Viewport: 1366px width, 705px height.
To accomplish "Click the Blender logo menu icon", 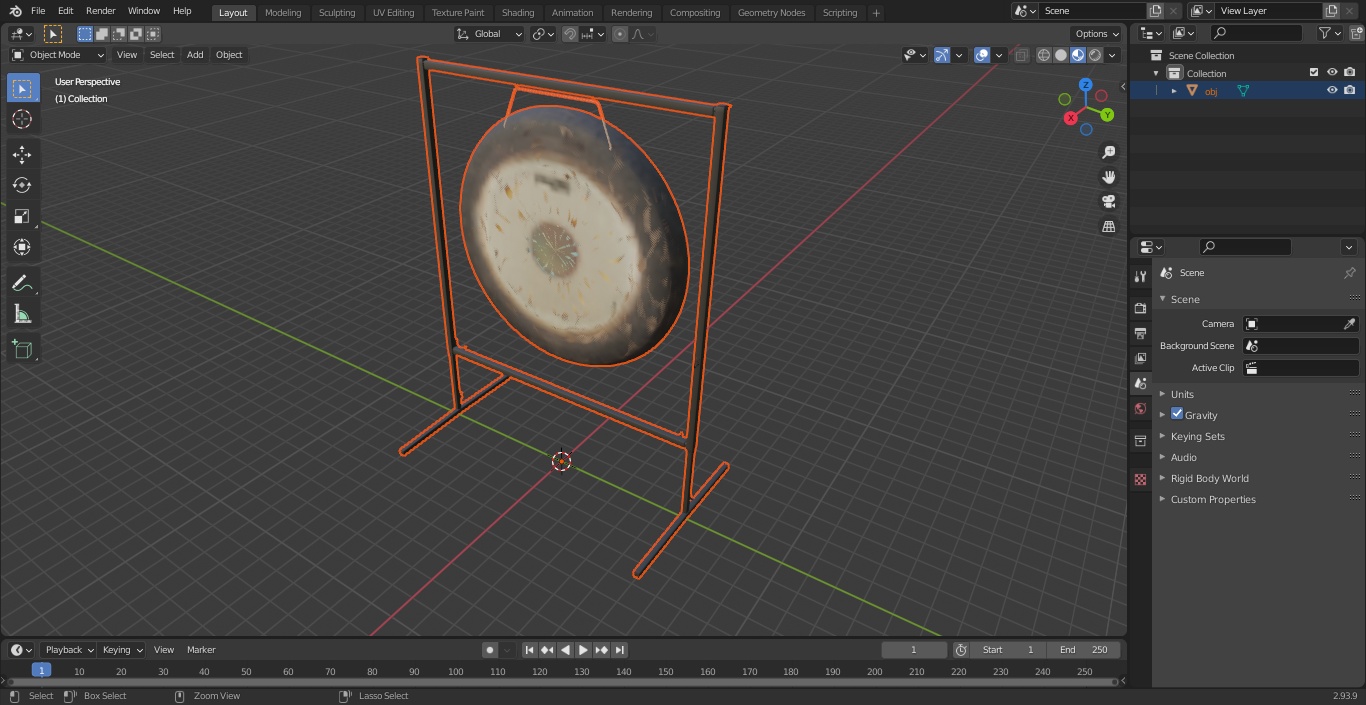I will click(x=15, y=11).
